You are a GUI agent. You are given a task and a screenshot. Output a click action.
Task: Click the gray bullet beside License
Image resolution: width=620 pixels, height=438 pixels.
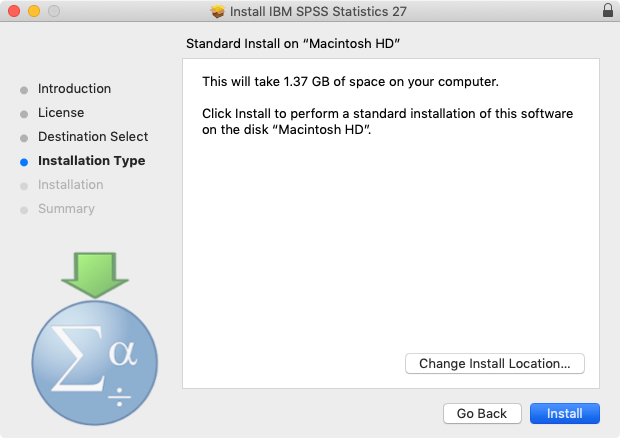click(24, 114)
